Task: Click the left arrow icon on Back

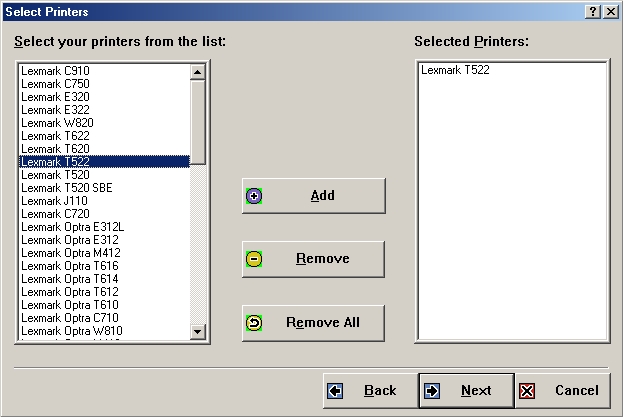Action: 336,391
